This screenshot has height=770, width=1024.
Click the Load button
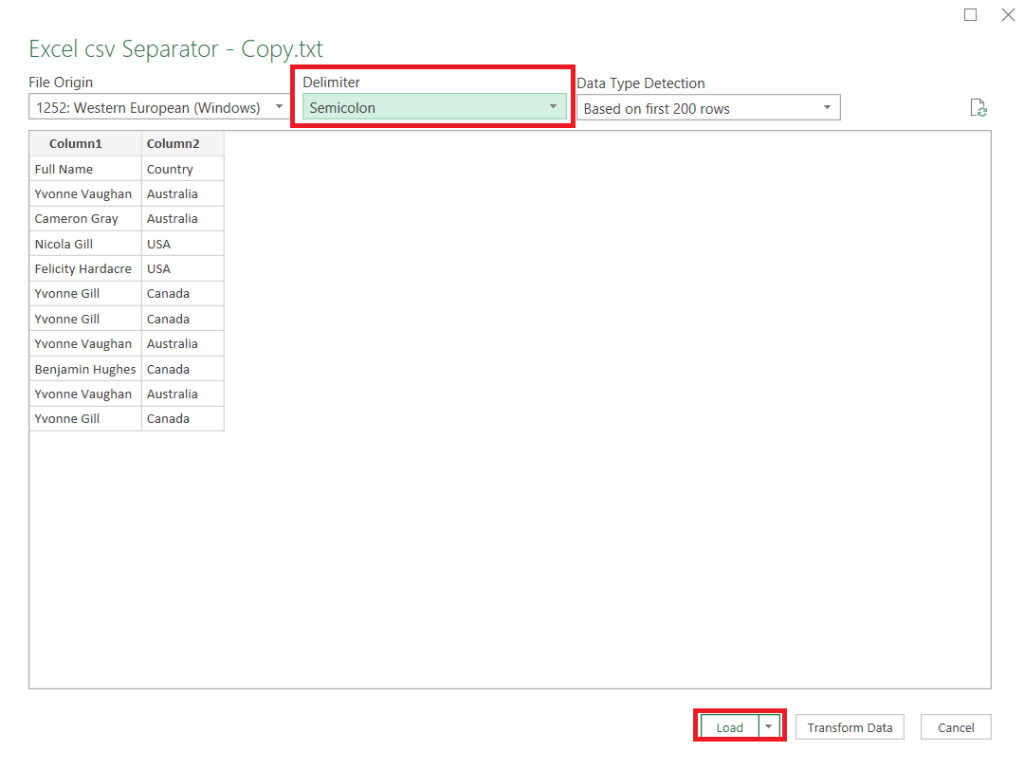(x=729, y=726)
